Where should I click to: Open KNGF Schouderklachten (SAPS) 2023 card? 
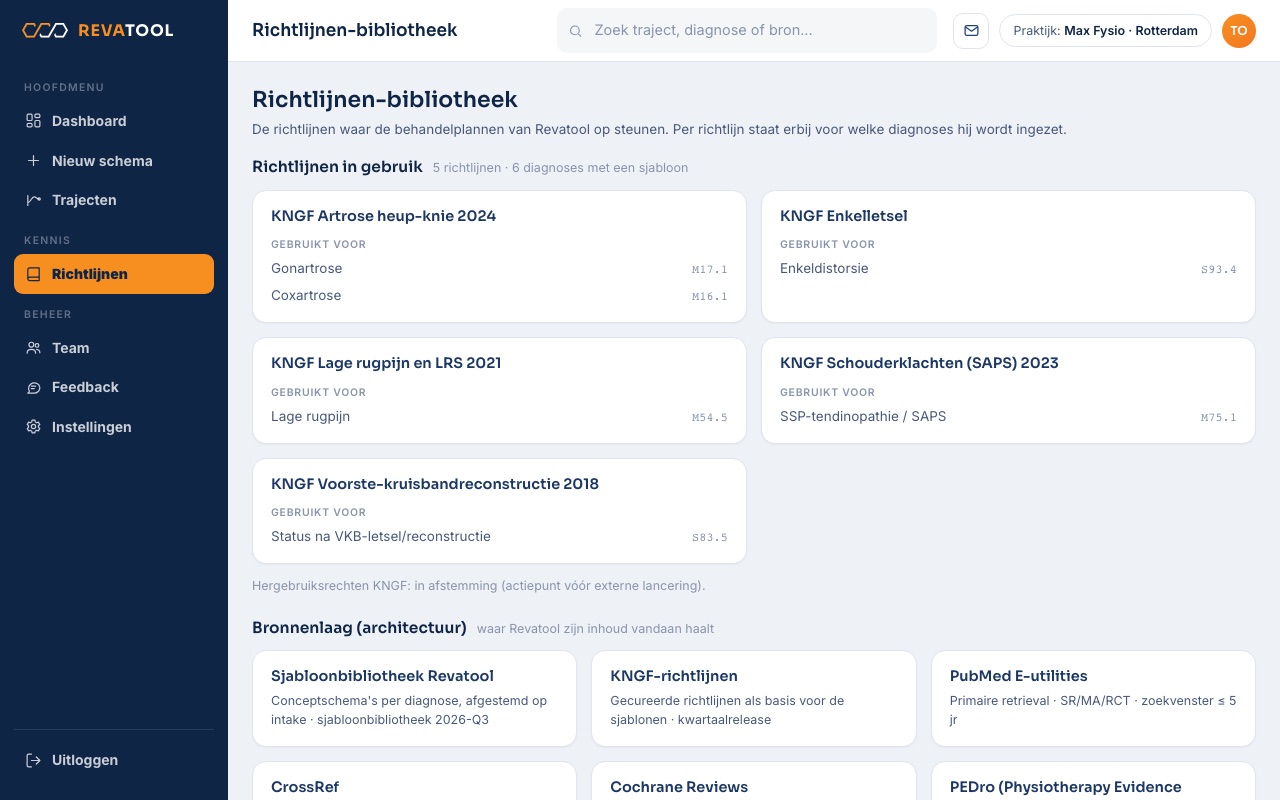(1008, 391)
